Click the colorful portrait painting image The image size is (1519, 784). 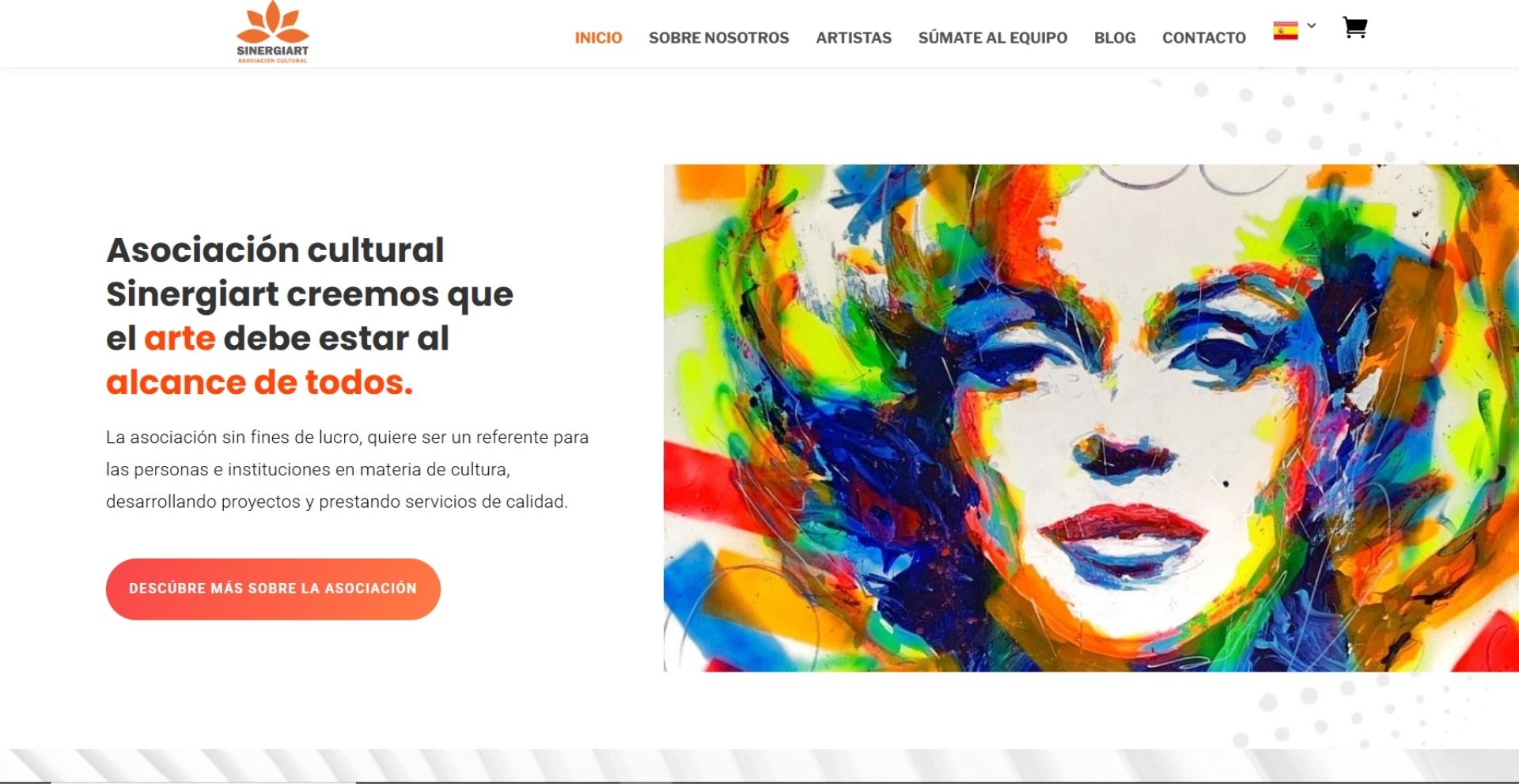(x=1091, y=418)
